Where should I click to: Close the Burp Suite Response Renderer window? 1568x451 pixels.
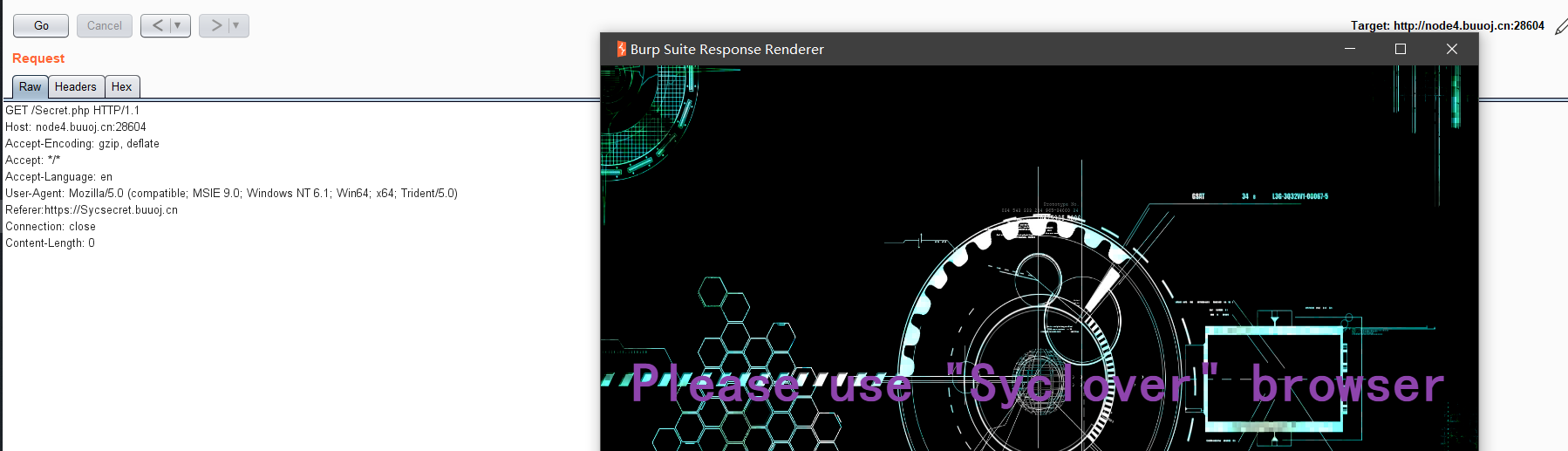click(1452, 49)
